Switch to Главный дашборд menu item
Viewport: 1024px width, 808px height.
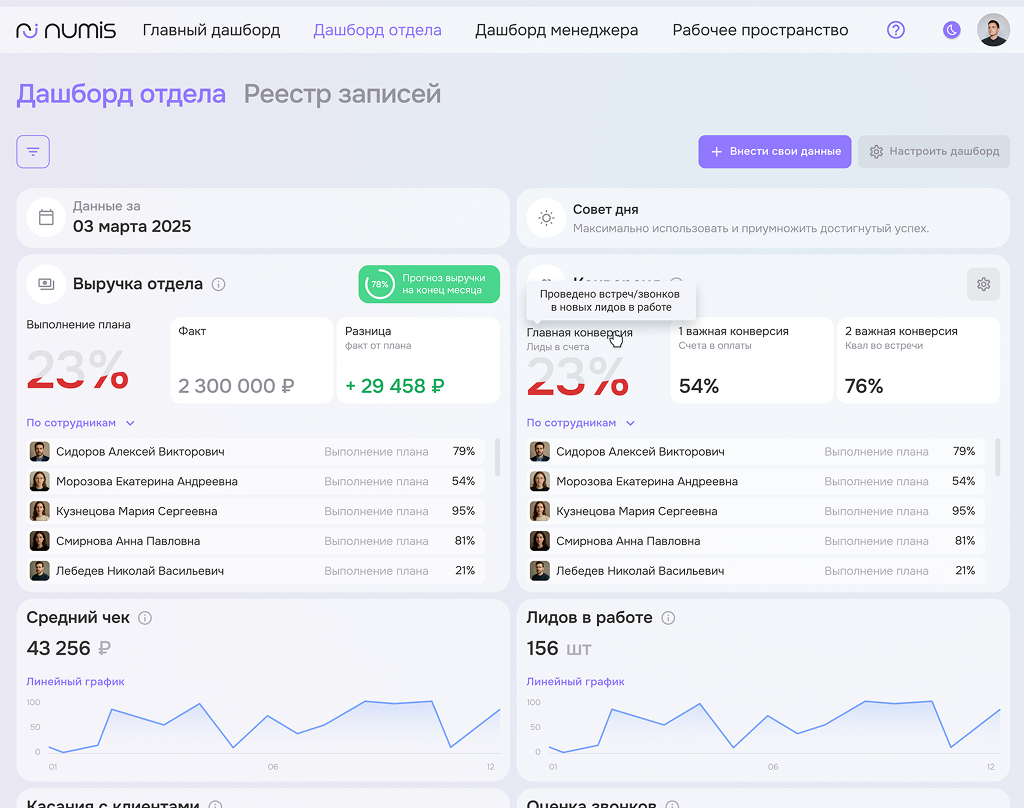click(x=211, y=30)
